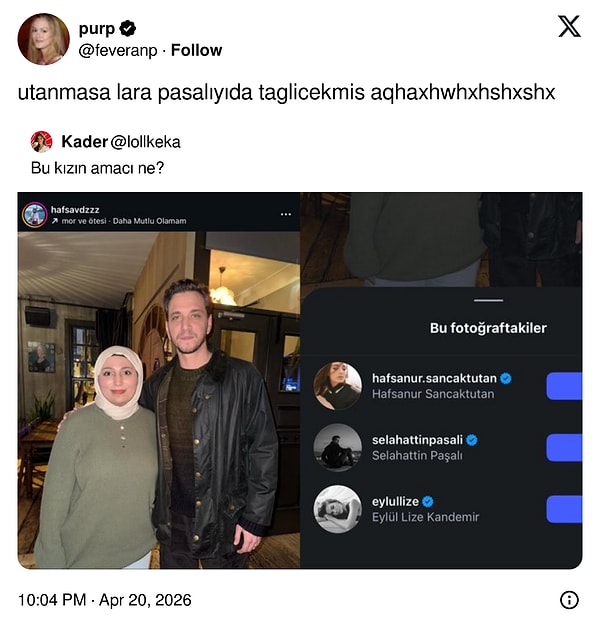This screenshot has height=630, width=600.
Task: Open the tweet timestamp link
Action: [104, 600]
